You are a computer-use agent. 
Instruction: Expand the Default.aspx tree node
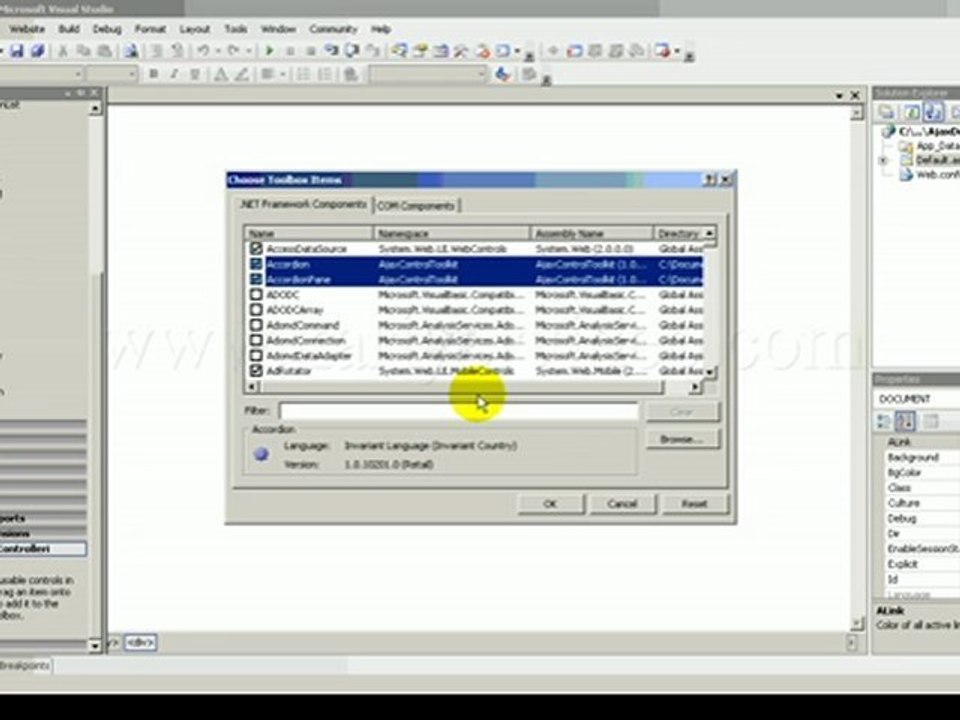[883, 160]
